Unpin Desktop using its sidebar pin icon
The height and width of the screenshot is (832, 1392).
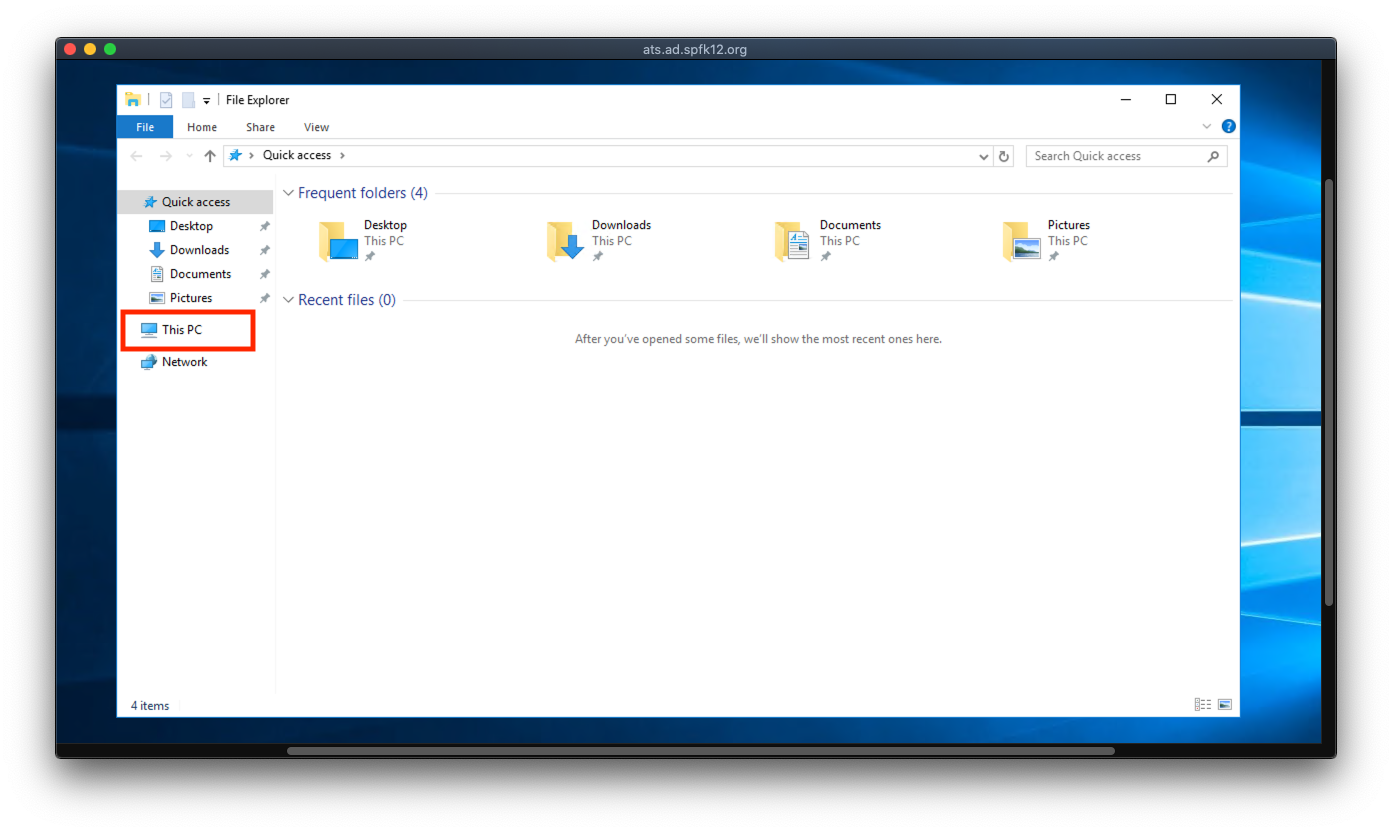pyautogui.click(x=265, y=226)
